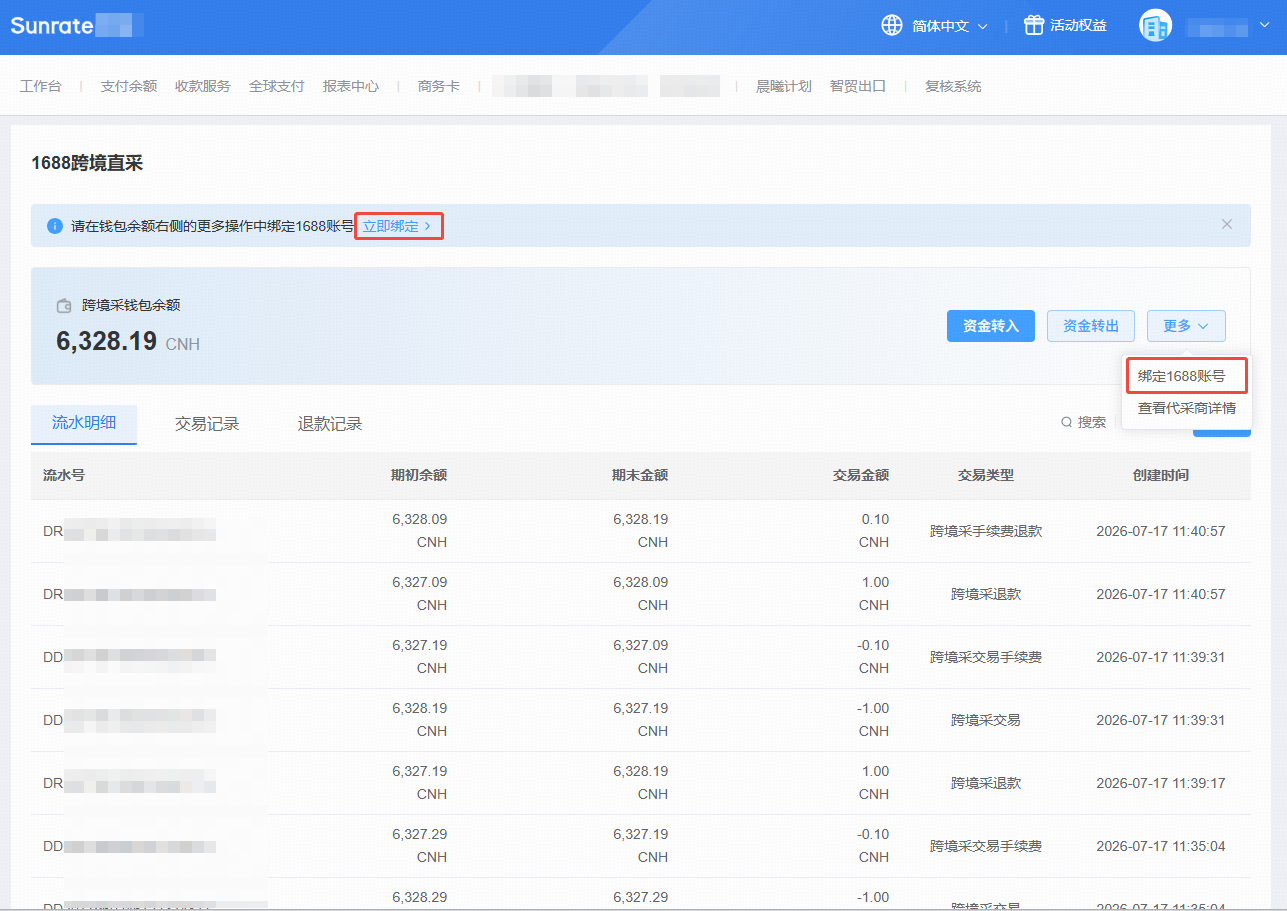Click the wallet icon next to 跨境采钱包余额
This screenshot has height=911, width=1287.
[x=64, y=306]
